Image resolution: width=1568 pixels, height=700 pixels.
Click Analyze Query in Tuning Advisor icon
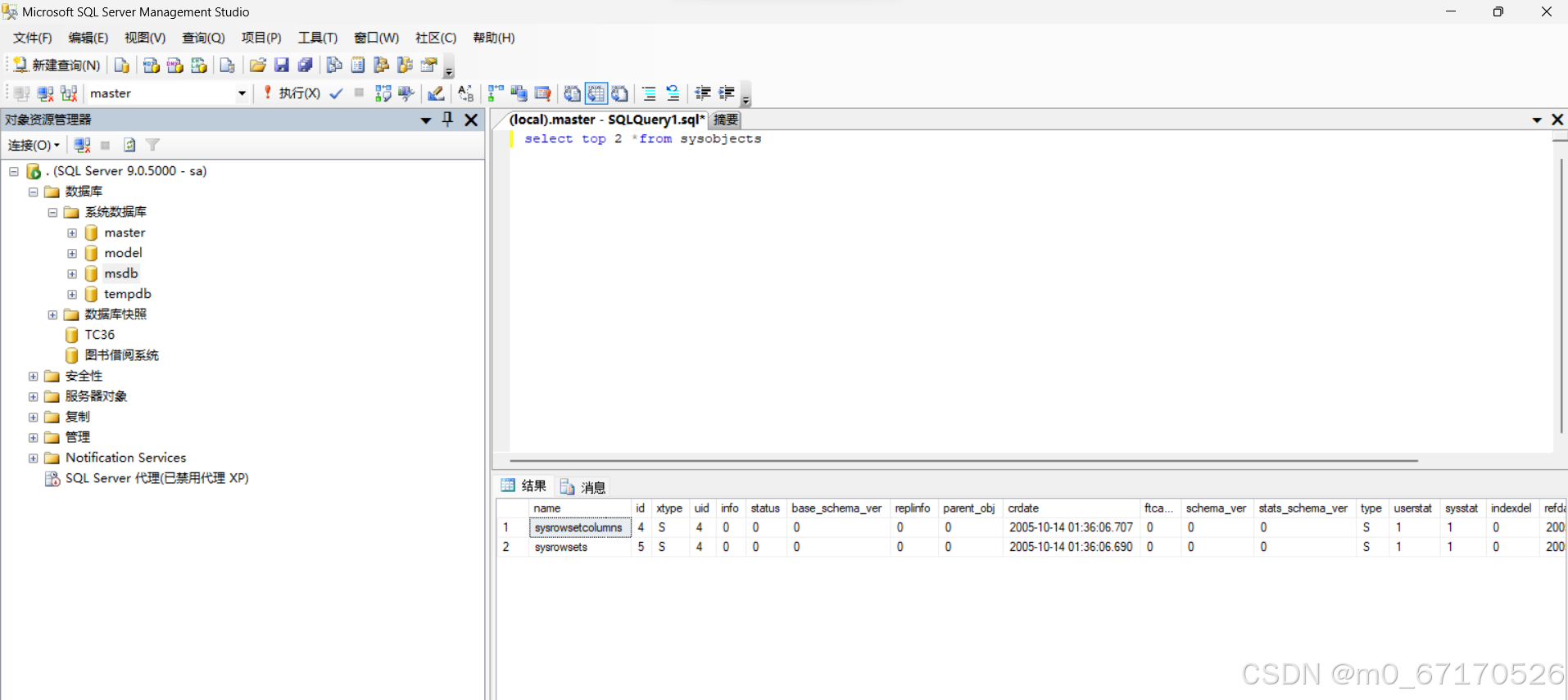(x=406, y=93)
